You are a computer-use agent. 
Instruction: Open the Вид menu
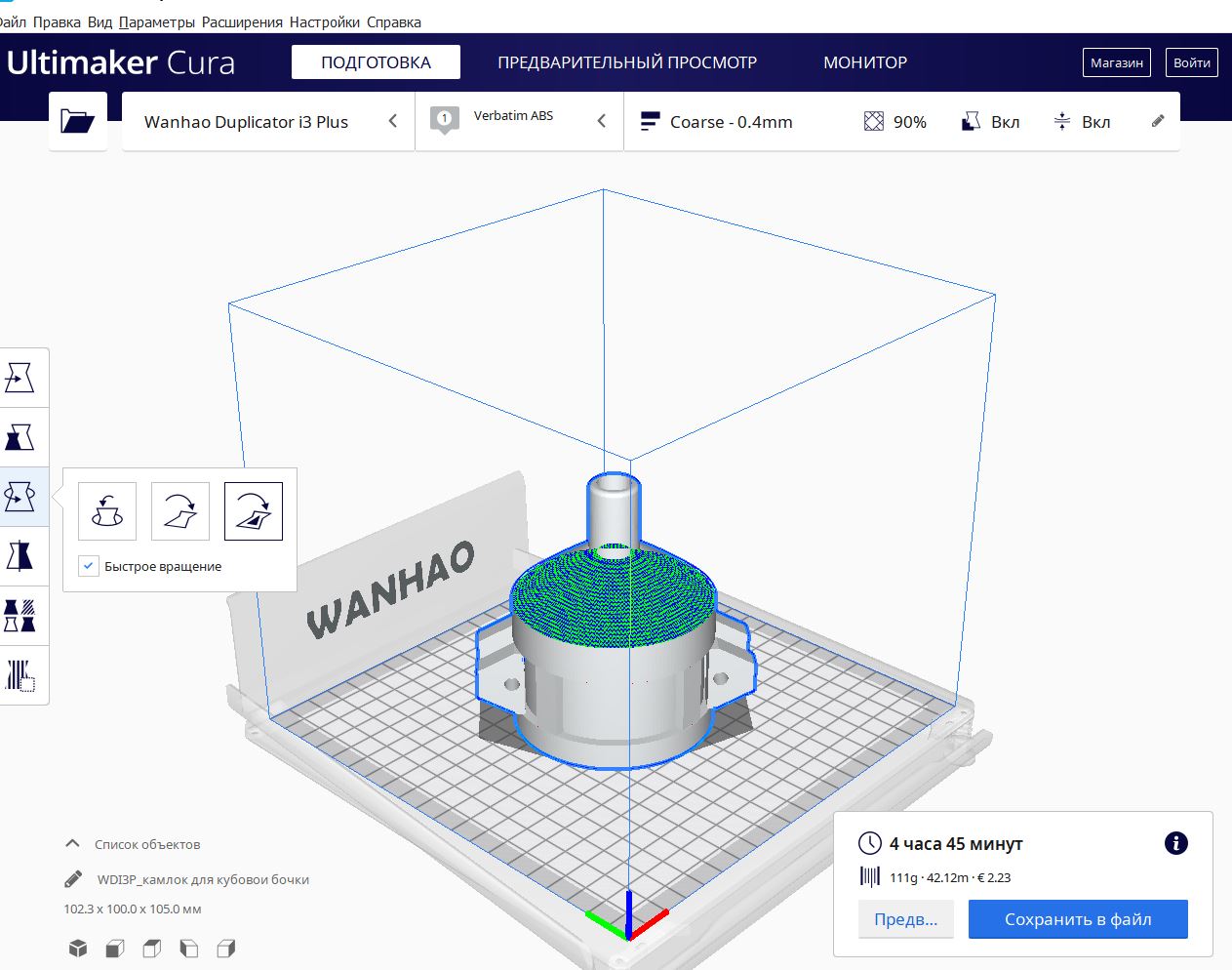pyautogui.click(x=99, y=21)
